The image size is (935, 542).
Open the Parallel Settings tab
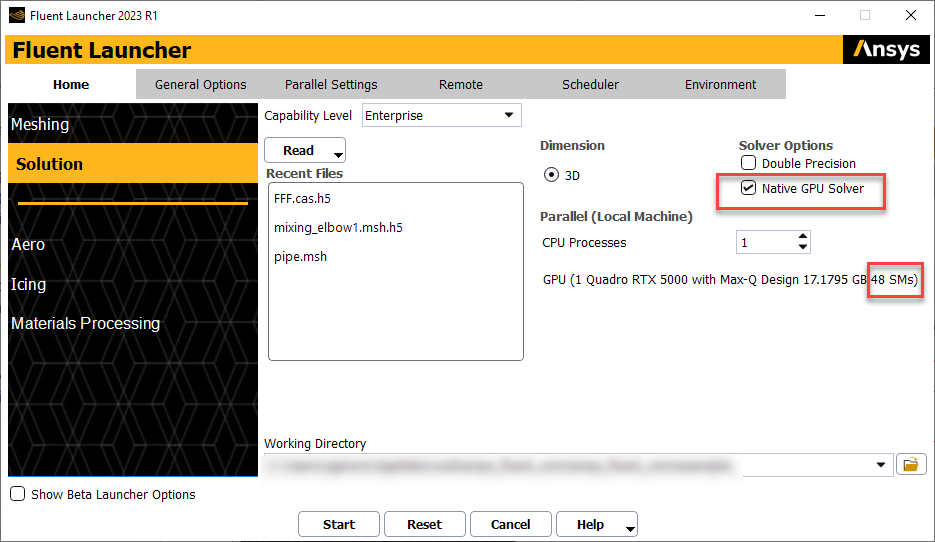pyautogui.click(x=331, y=85)
